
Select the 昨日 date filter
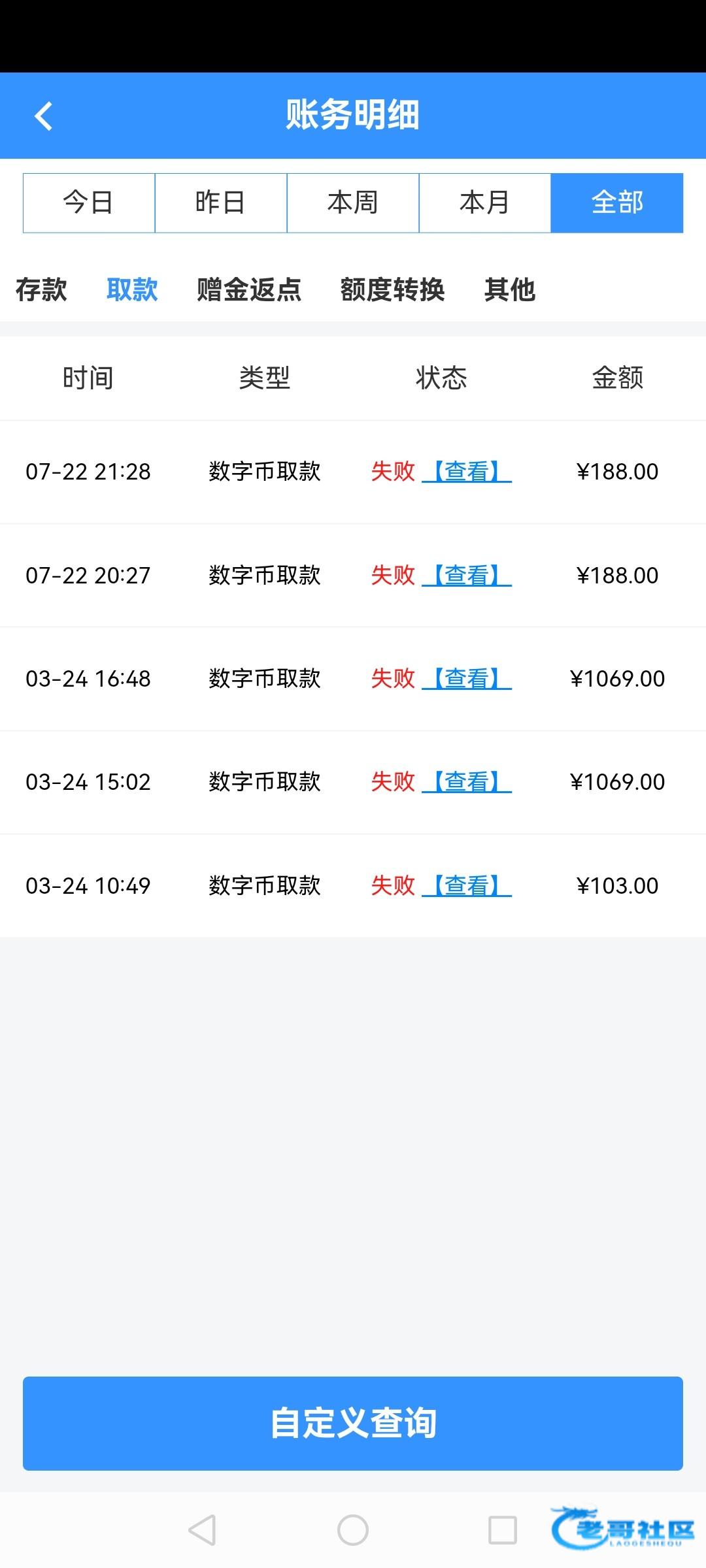(221, 203)
